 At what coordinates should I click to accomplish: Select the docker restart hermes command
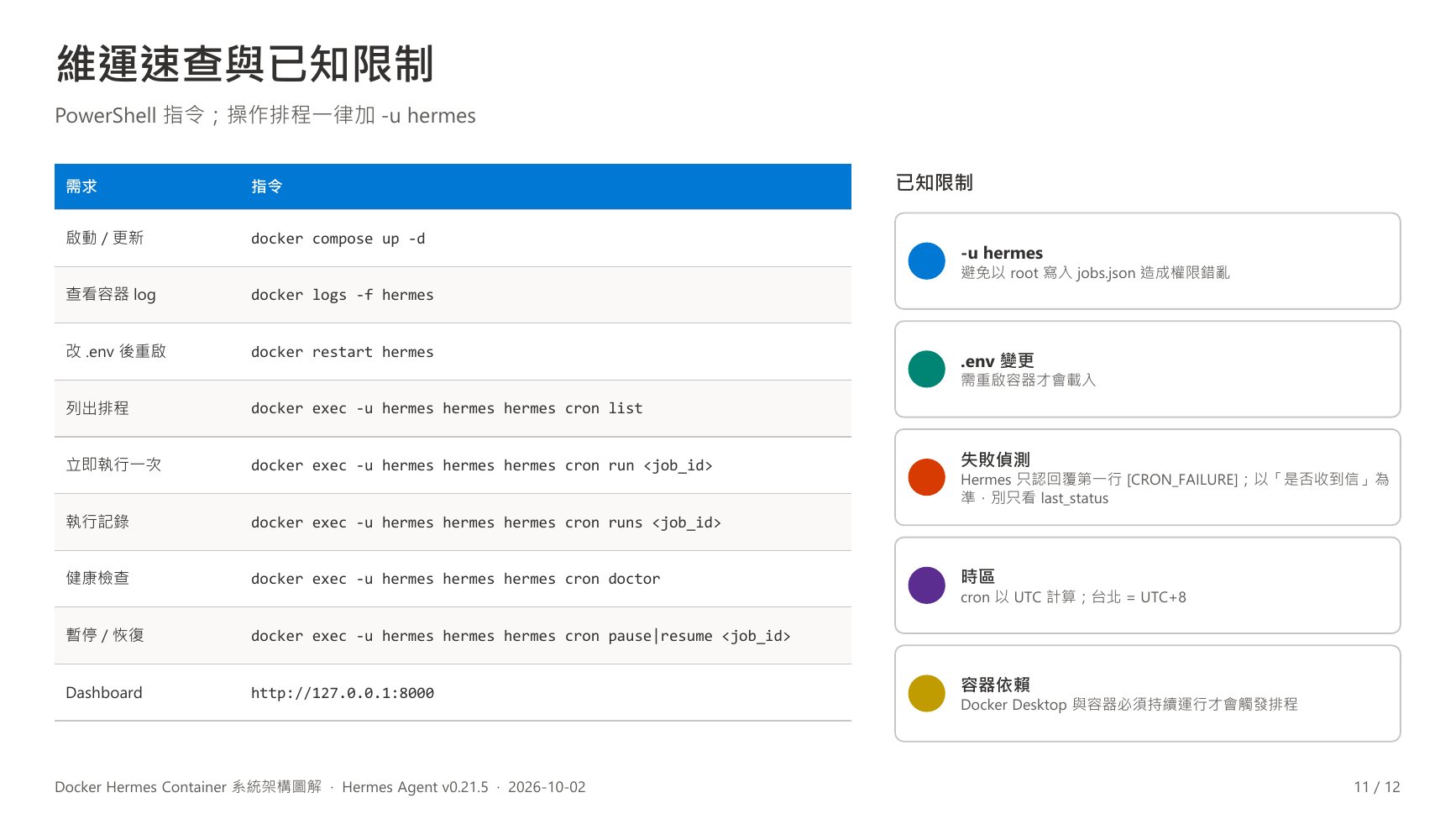pyautogui.click(x=343, y=352)
